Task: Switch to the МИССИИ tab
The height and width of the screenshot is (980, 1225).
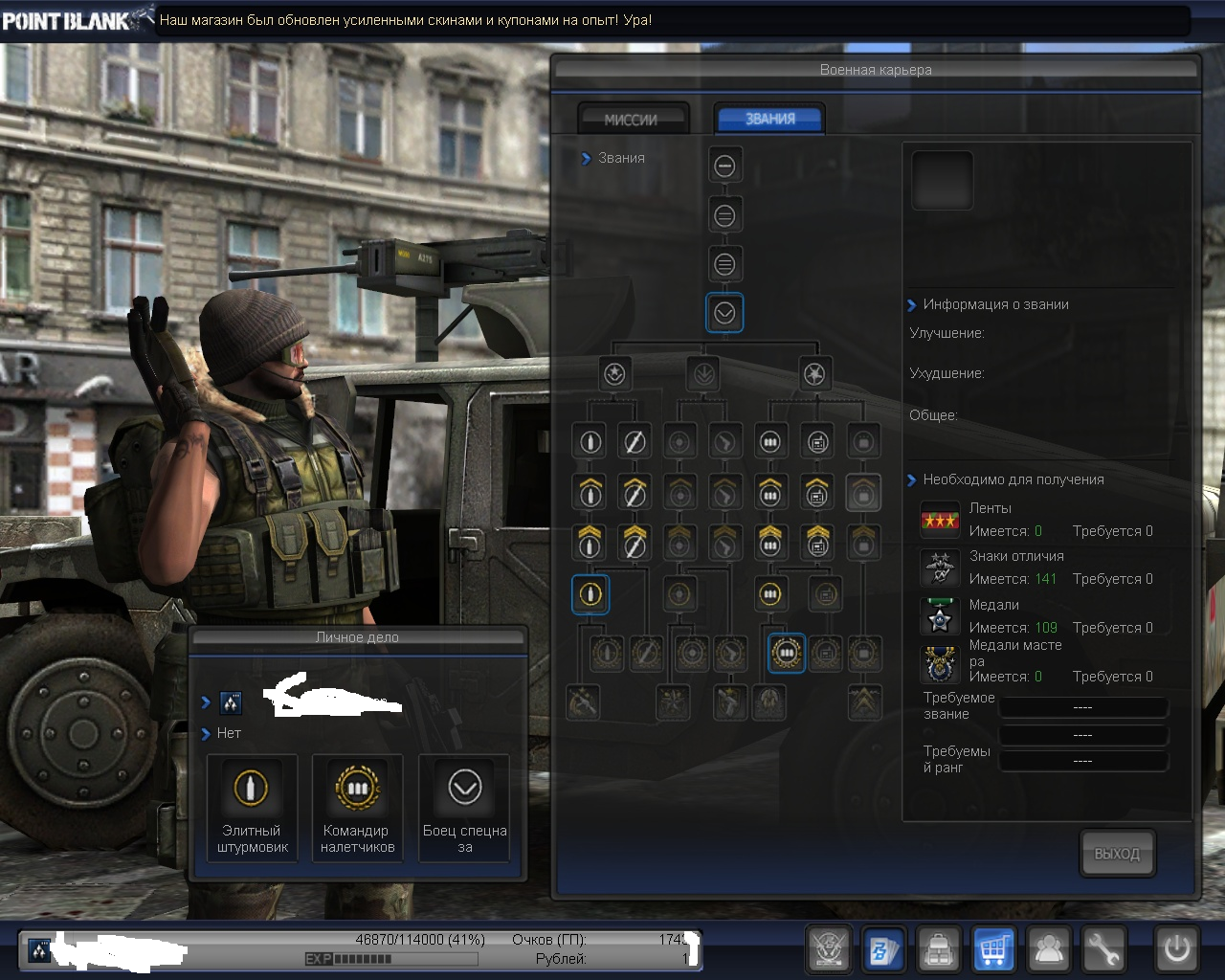Action: pos(632,120)
